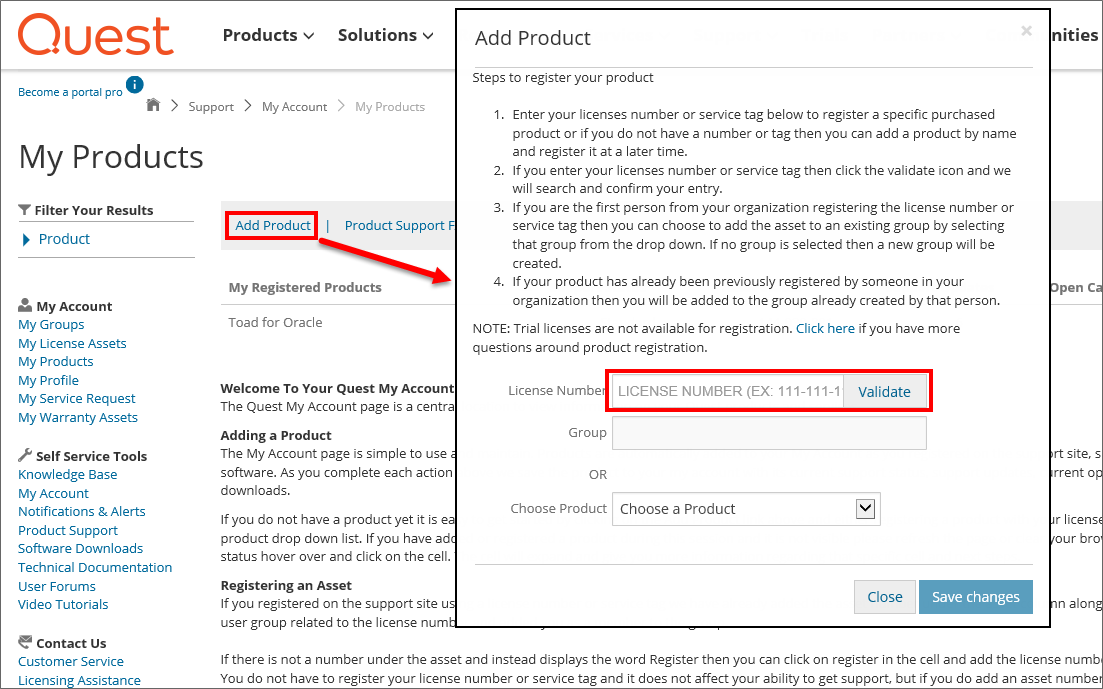Click Support in the breadcrumb
1103x689 pixels.
(211, 107)
